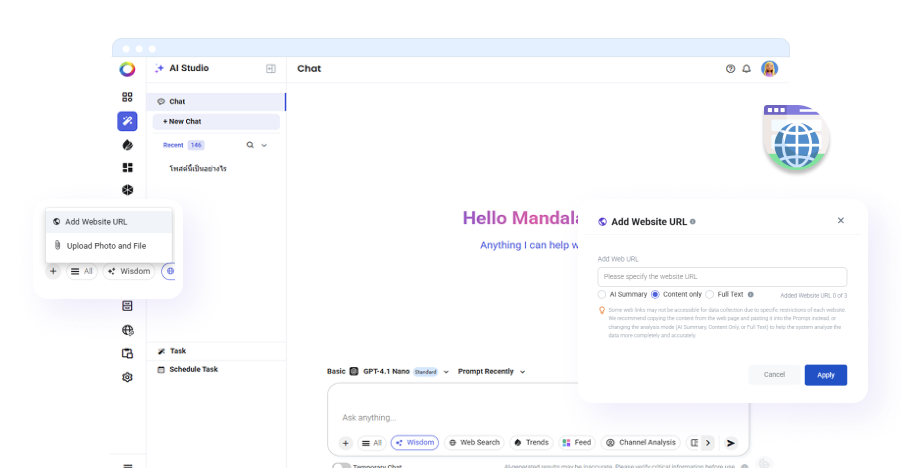Focus the website URL input field
901x468 pixels.
click(x=722, y=277)
